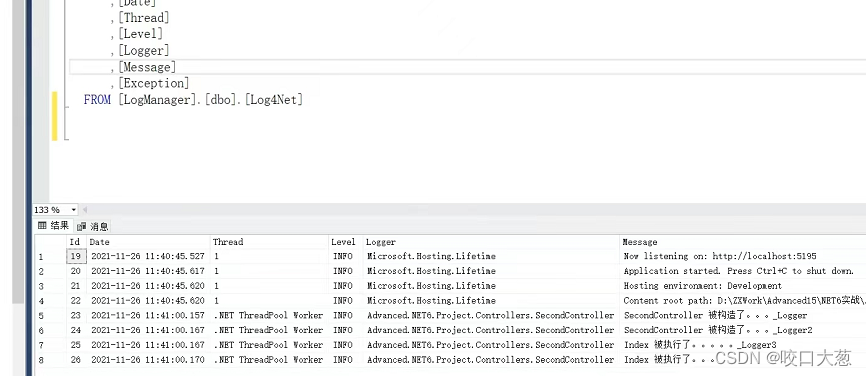The image size is (867, 376).
Task: Select the Id cell with value 26
Action: coord(76,359)
